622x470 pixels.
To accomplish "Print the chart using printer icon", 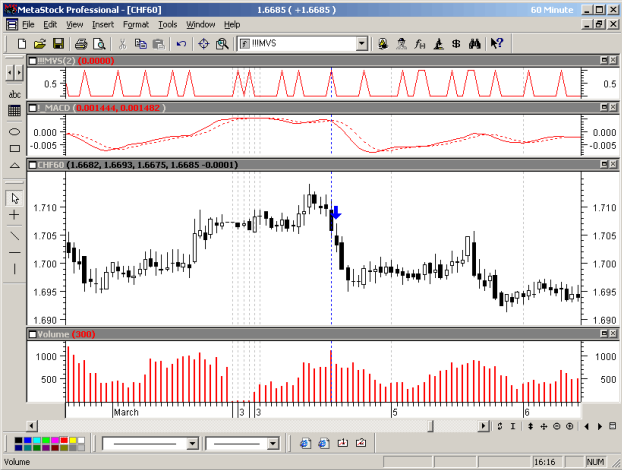I will point(81,44).
